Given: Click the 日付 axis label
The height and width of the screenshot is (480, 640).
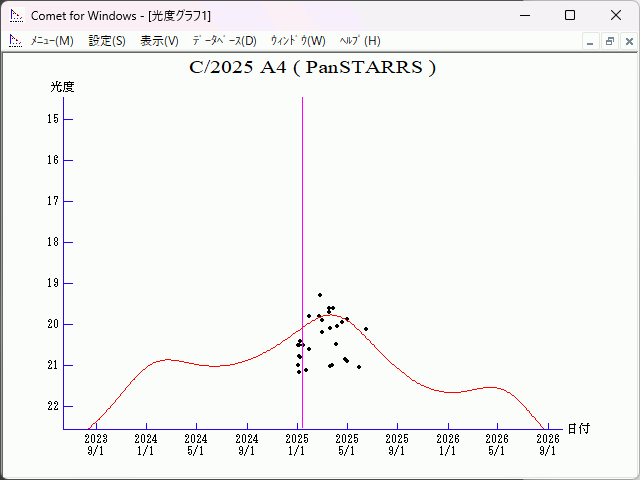Looking at the screenshot, I should [578, 428].
